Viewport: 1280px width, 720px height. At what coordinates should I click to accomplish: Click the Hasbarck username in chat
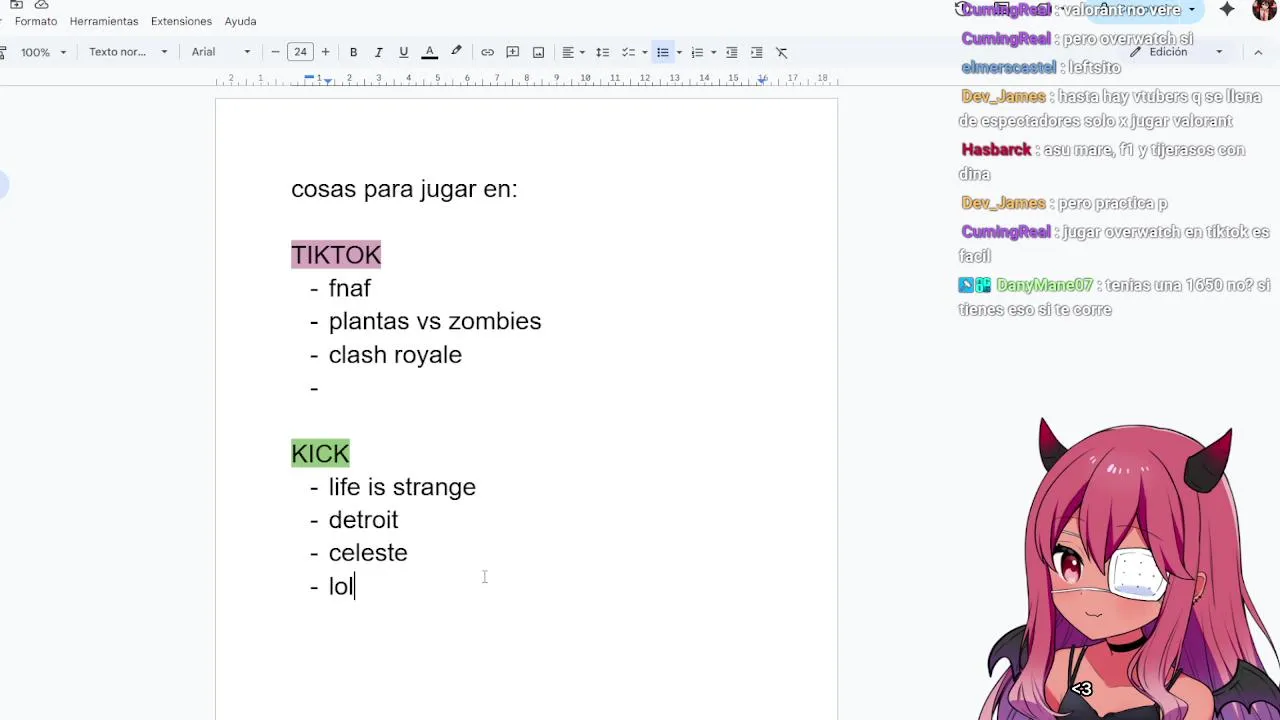(996, 150)
